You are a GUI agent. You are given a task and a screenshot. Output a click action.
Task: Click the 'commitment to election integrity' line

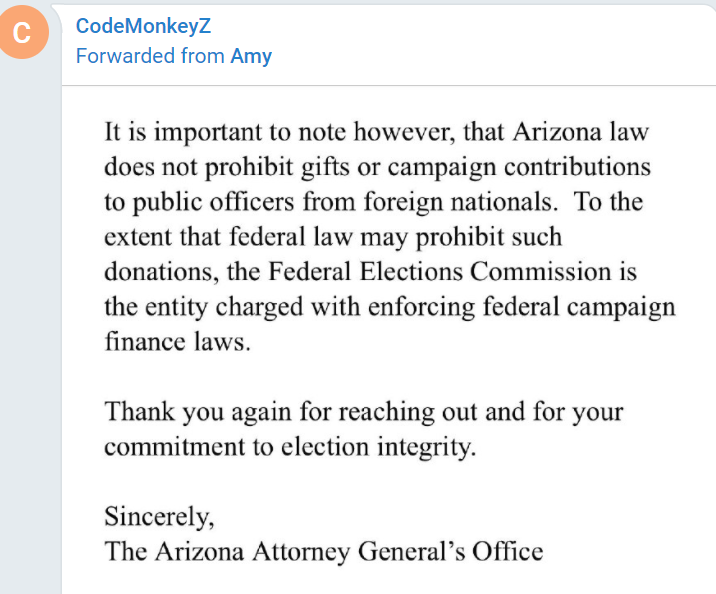pyautogui.click(x=290, y=447)
